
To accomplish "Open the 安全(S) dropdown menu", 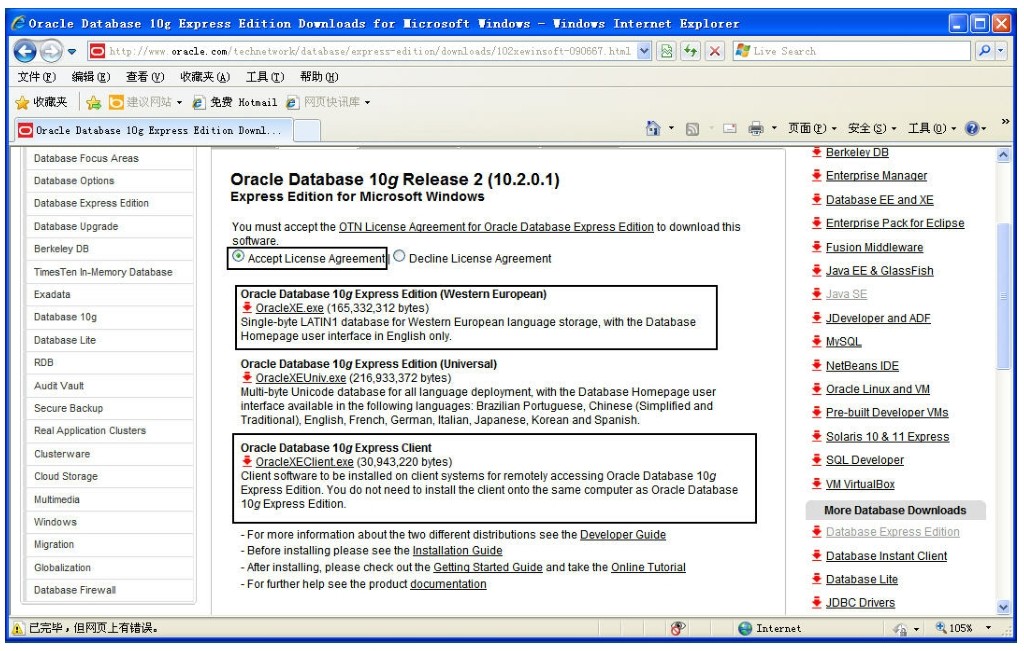I will (871, 129).
